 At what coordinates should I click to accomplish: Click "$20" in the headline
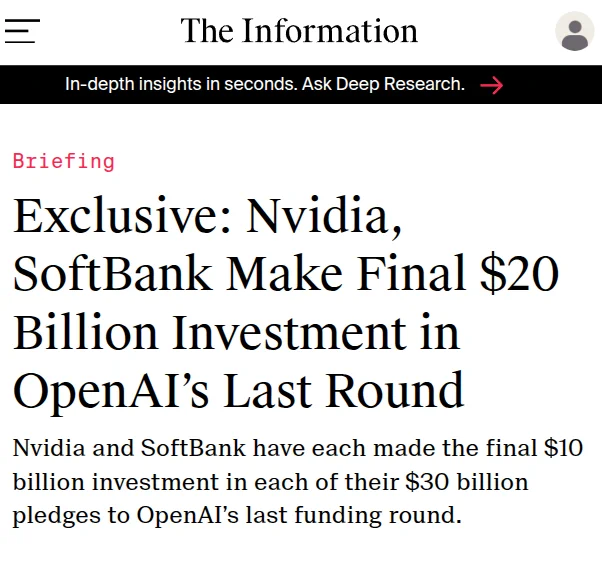pos(519,273)
